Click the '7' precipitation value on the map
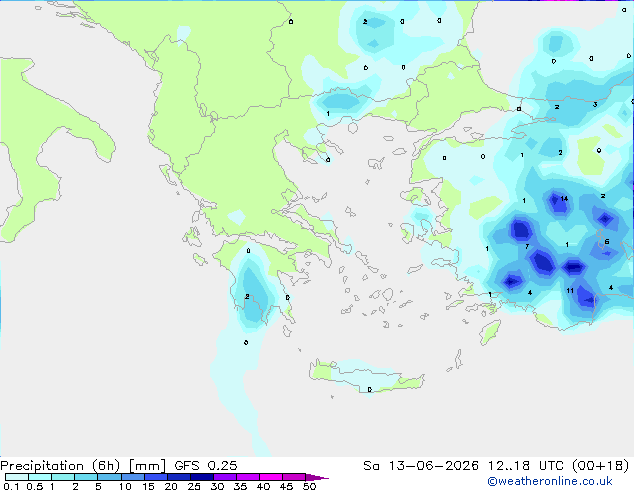Viewport: 634px width, 490px height. tap(527, 246)
